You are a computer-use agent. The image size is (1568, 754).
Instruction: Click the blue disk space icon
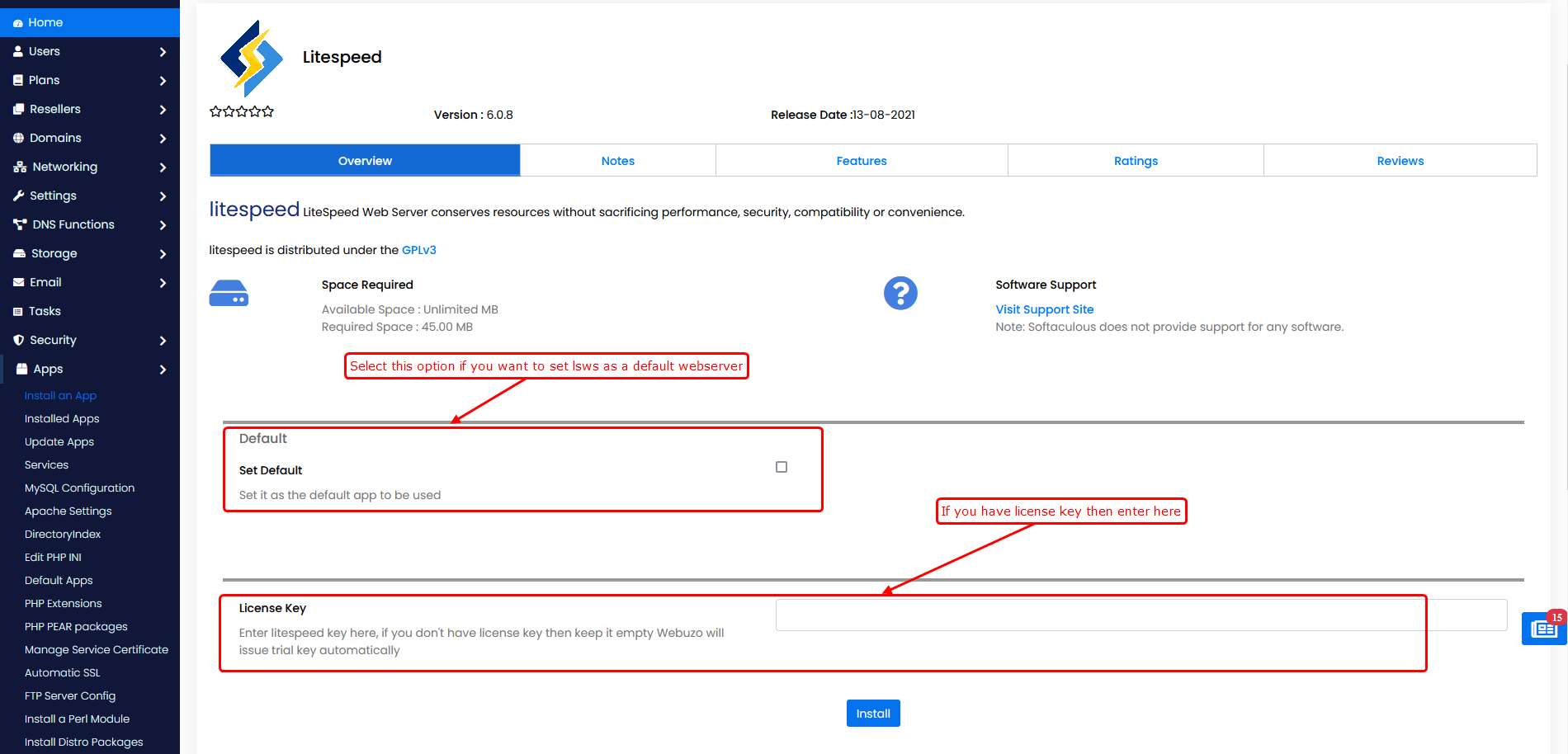[229, 294]
